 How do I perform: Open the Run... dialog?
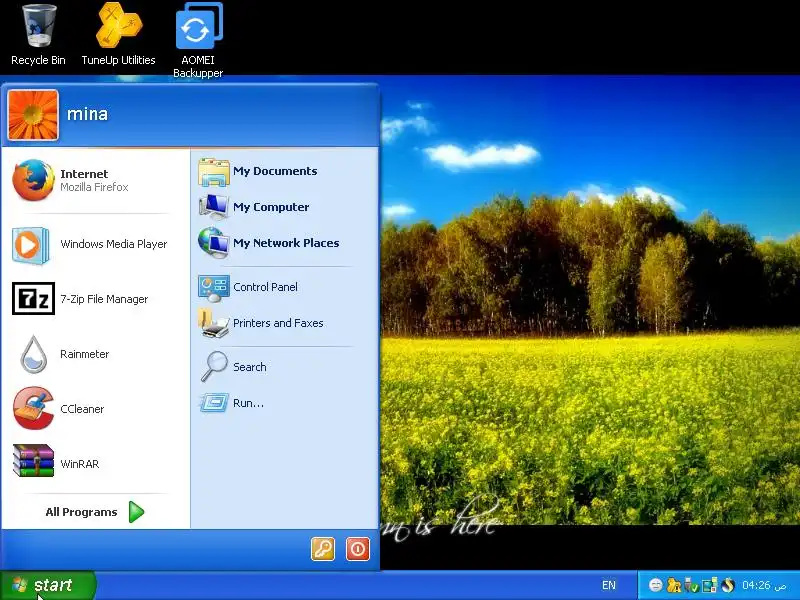click(284, 403)
